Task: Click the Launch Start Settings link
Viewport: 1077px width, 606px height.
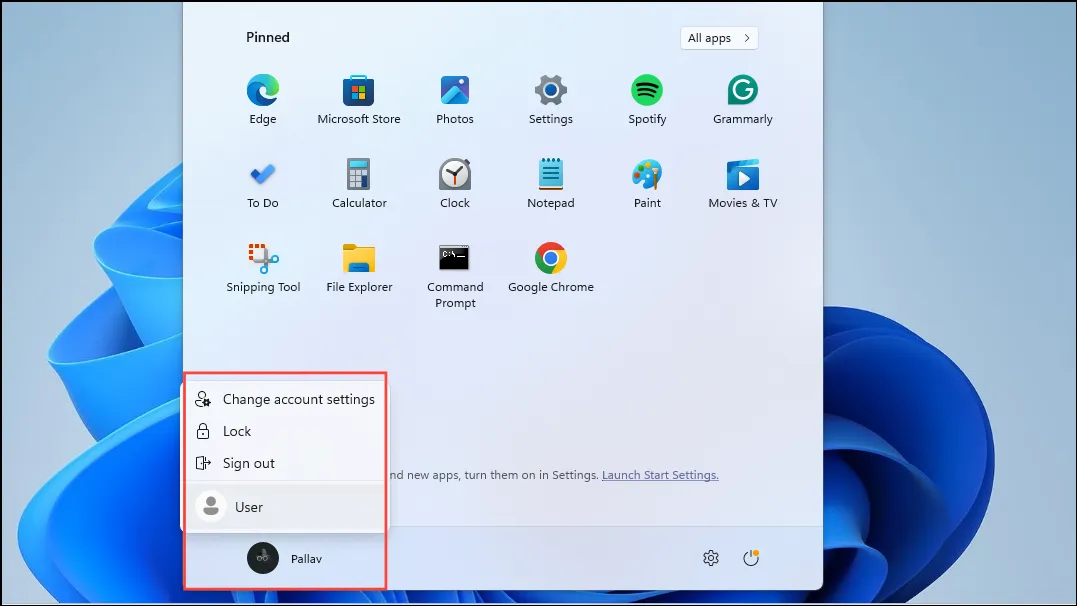Action: (660, 475)
